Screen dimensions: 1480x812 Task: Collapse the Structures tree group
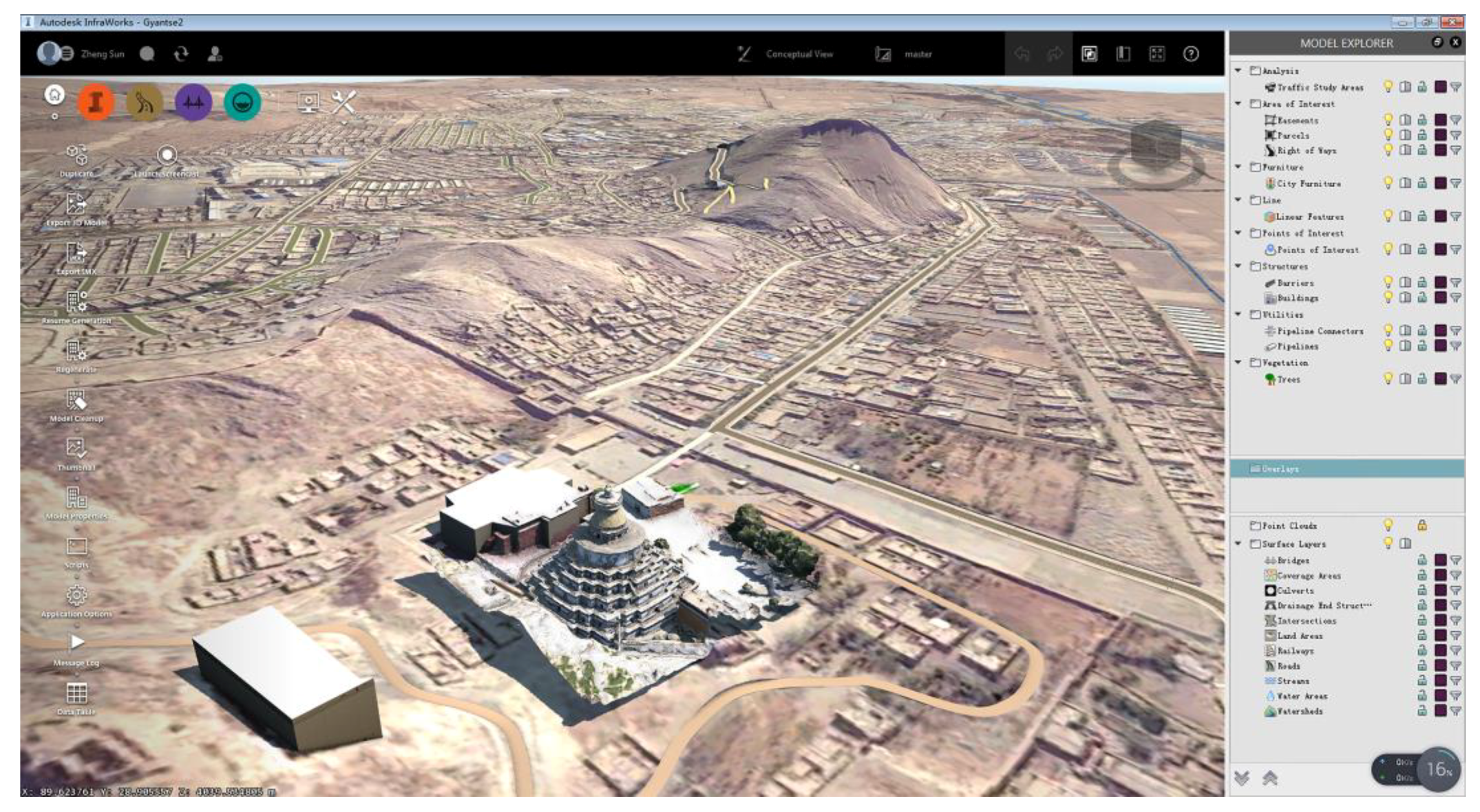pyautogui.click(x=1239, y=266)
